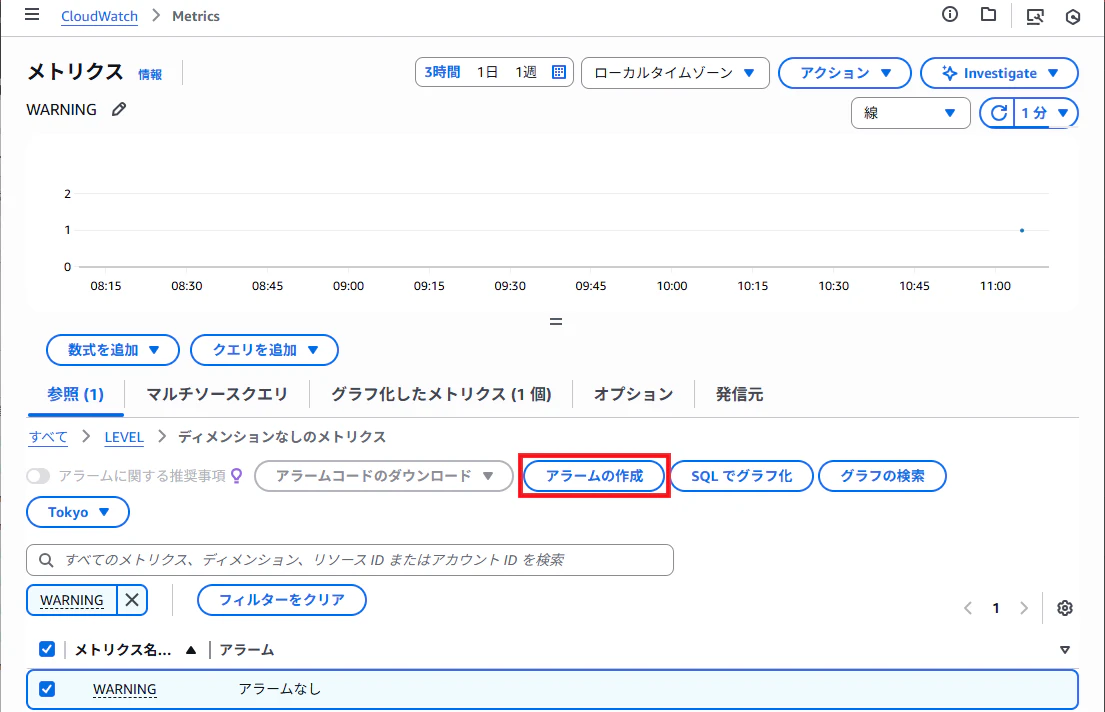Viewport: 1105px width, 712px height.
Task: Click フィルターをクリア button
Action: coord(282,600)
